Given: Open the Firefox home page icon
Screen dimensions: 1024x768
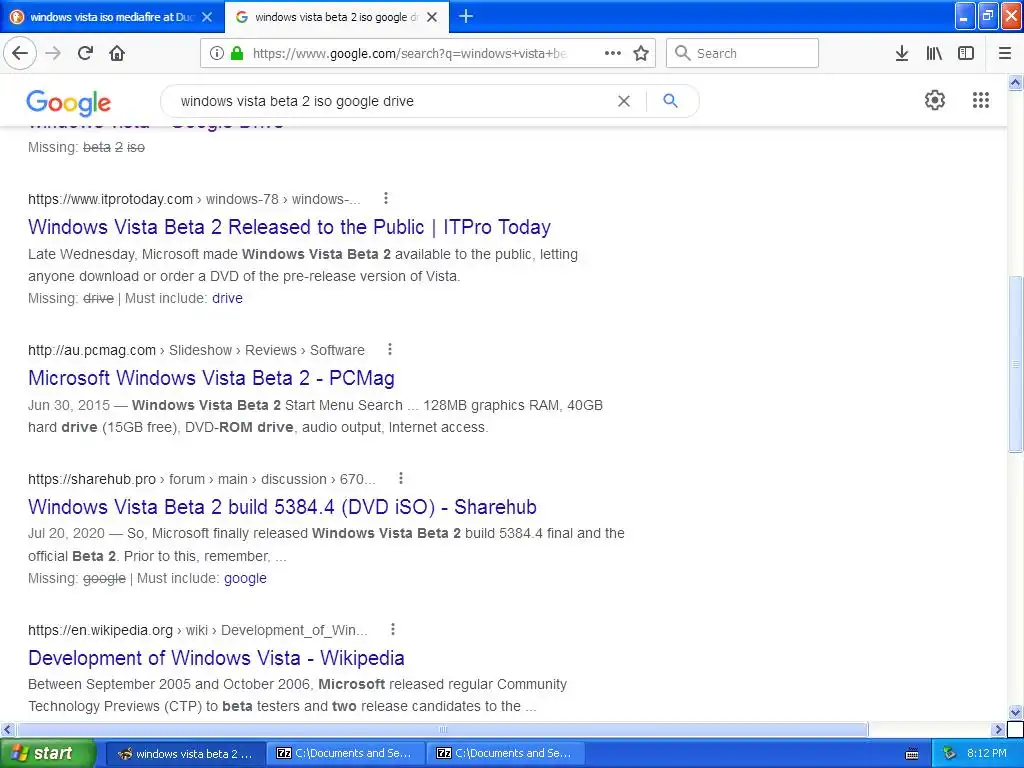Looking at the screenshot, I should pyautogui.click(x=118, y=53).
